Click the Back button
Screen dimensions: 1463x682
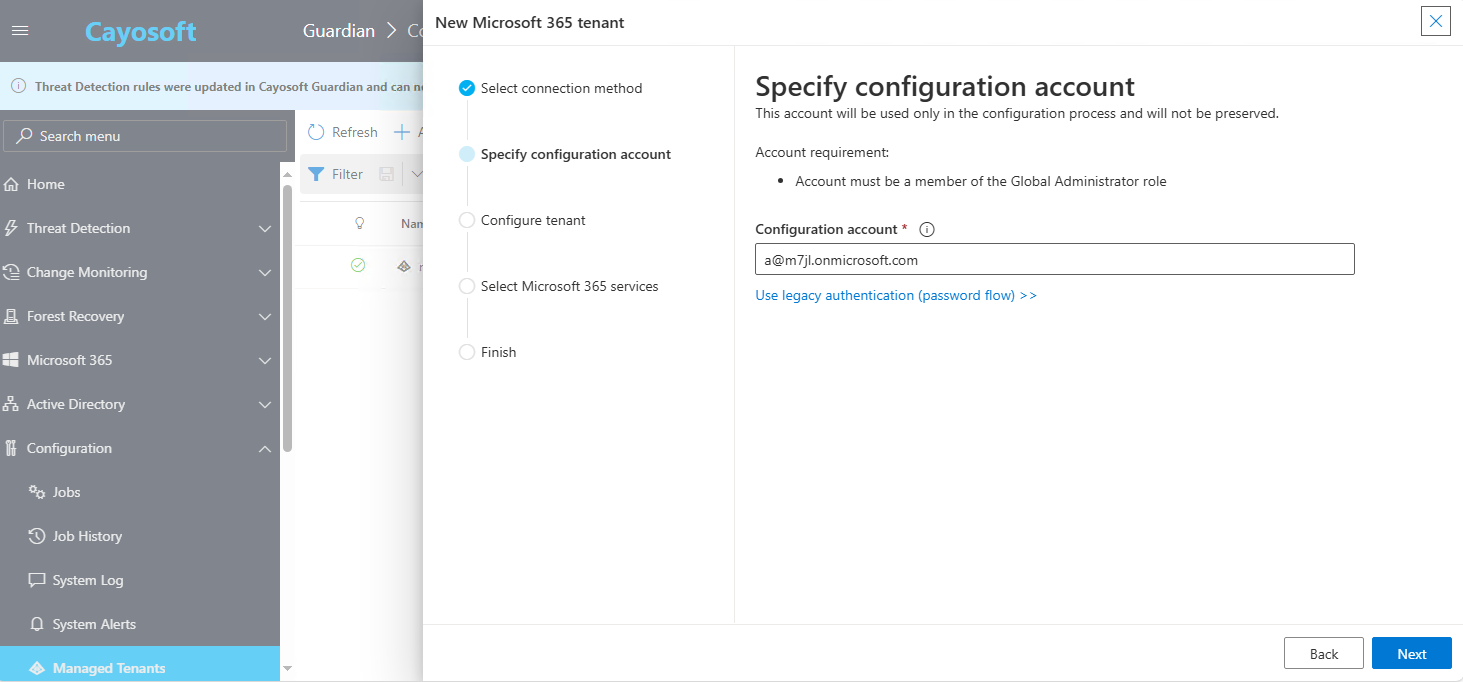(x=1324, y=653)
